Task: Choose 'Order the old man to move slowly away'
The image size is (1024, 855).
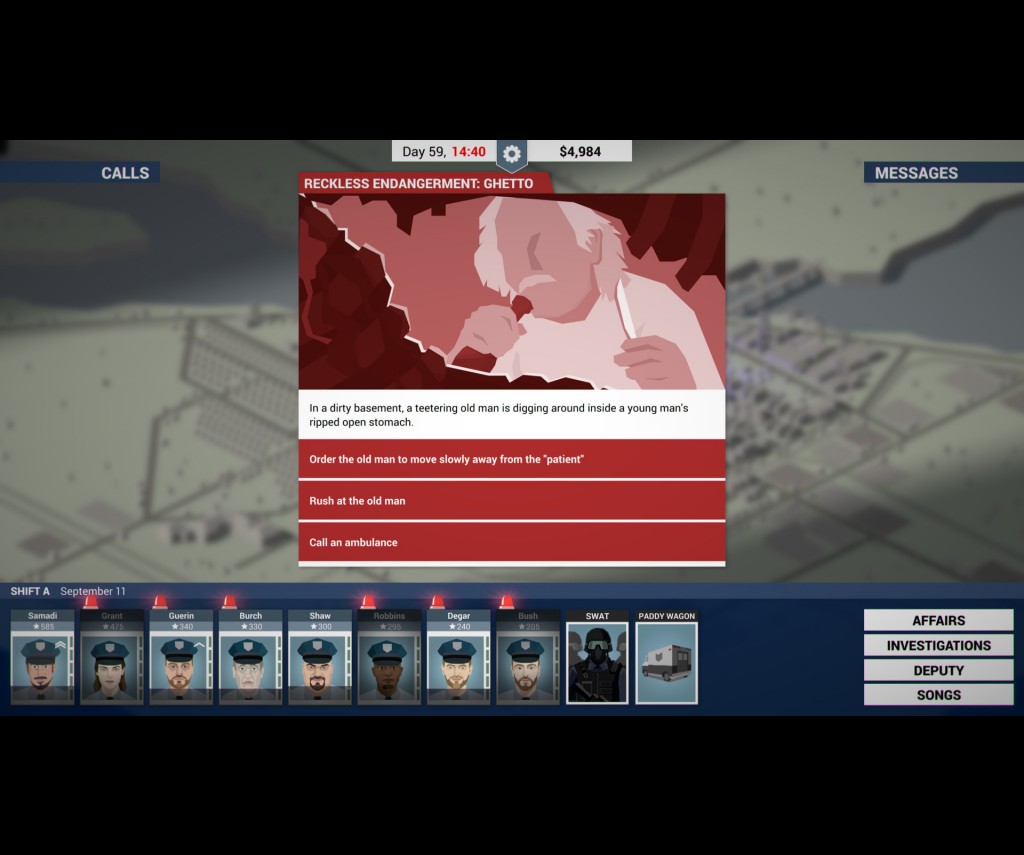Action: pos(511,459)
